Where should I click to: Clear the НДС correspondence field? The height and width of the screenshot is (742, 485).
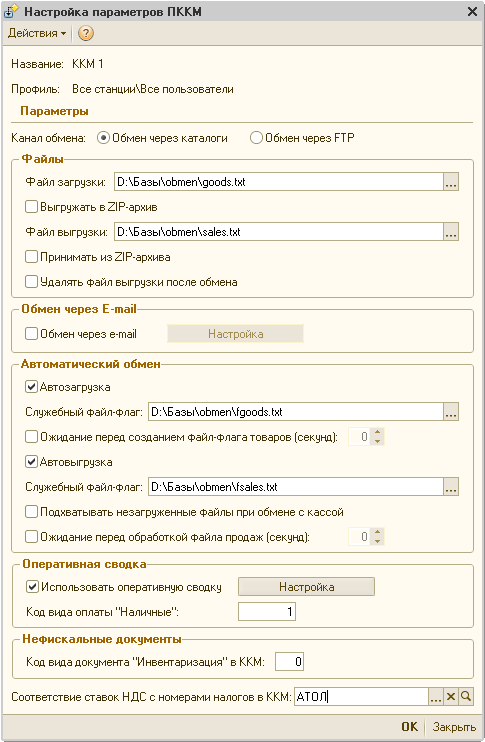coord(450,697)
